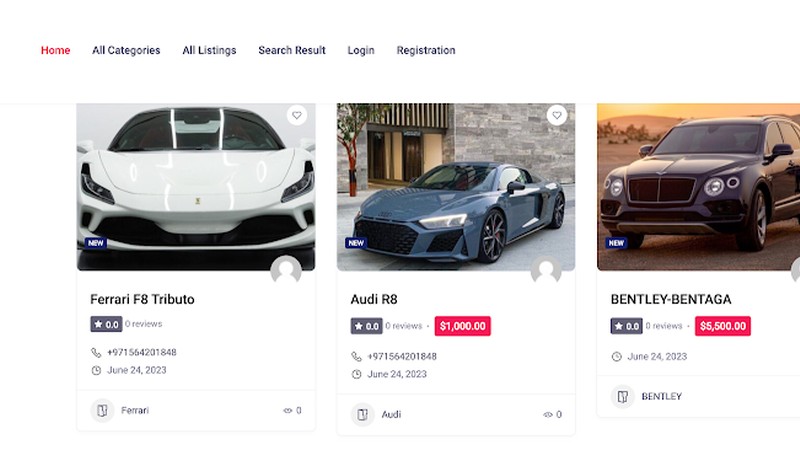Open the All Listings page
Screen dimensions: 800x450
coord(209,50)
